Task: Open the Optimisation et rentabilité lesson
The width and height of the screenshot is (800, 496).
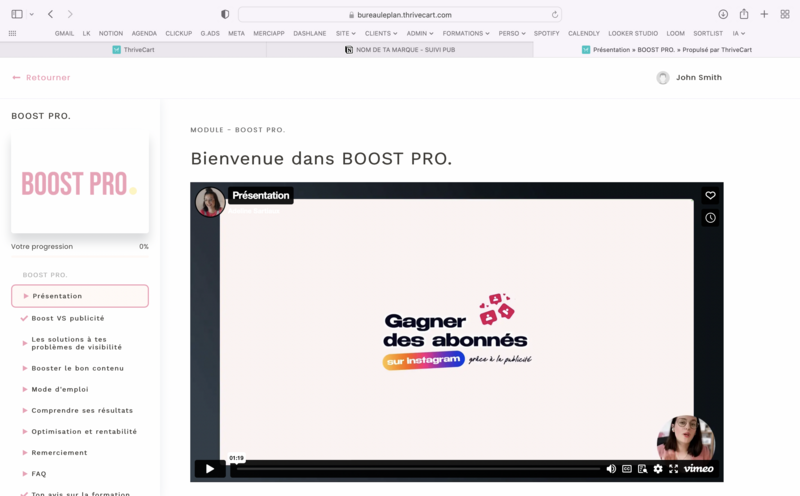Action: click(x=84, y=431)
